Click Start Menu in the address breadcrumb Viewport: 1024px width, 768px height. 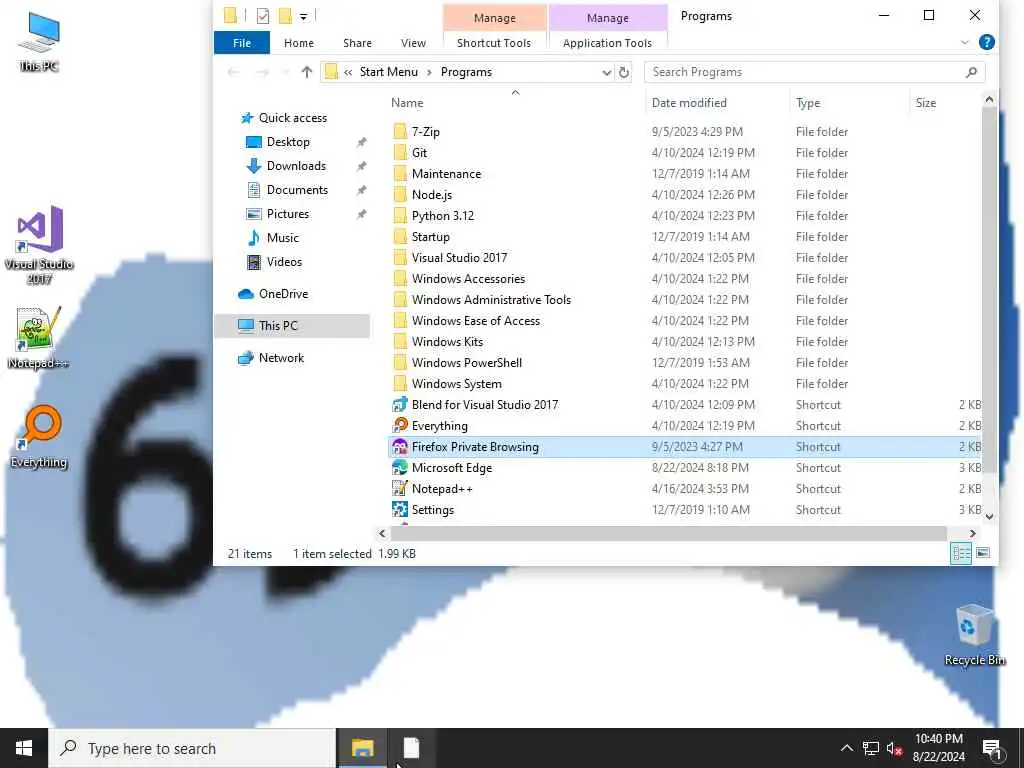(x=389, y=72)
